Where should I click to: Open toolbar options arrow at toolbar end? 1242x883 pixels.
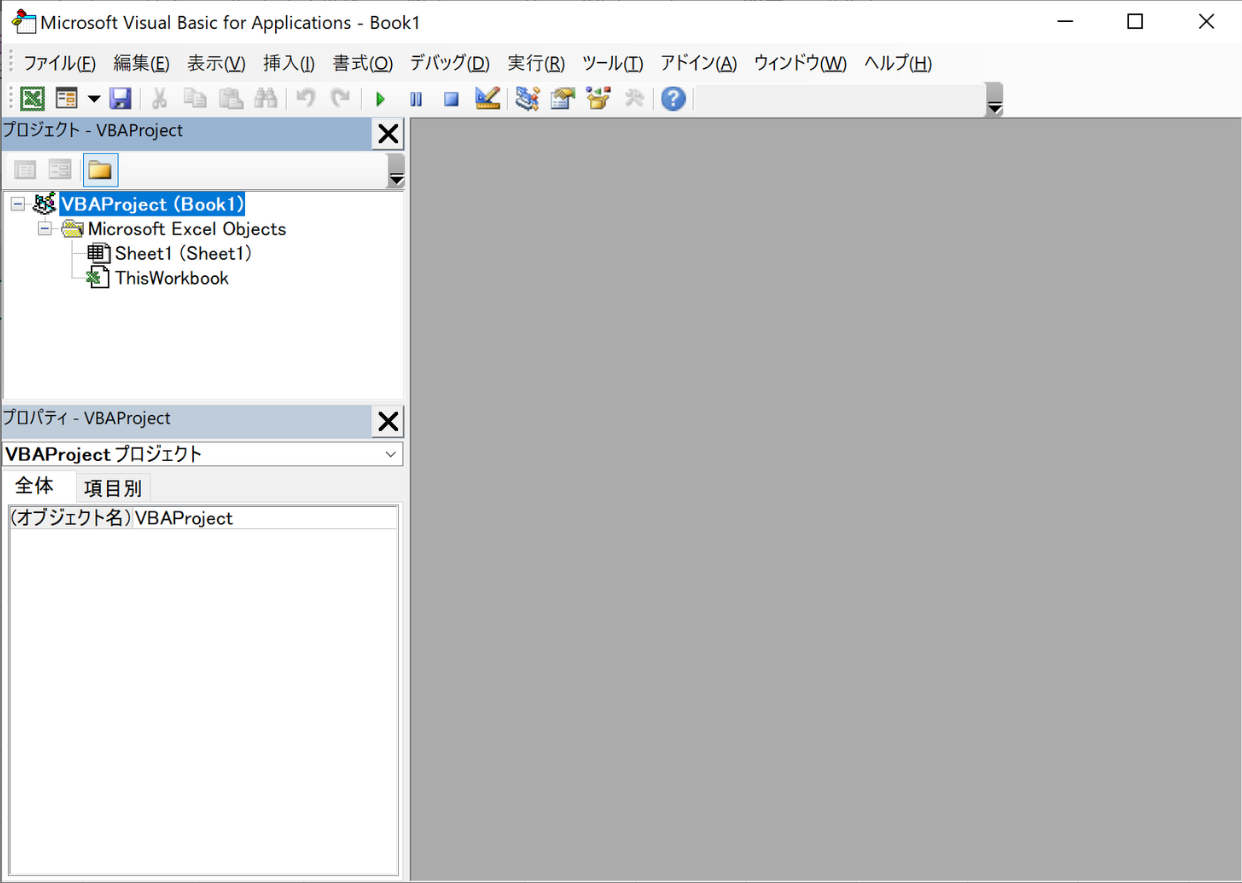(994, 102)
